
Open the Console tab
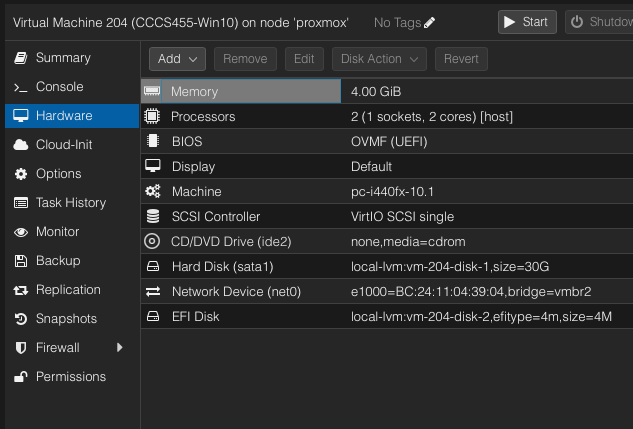[72, 87]
